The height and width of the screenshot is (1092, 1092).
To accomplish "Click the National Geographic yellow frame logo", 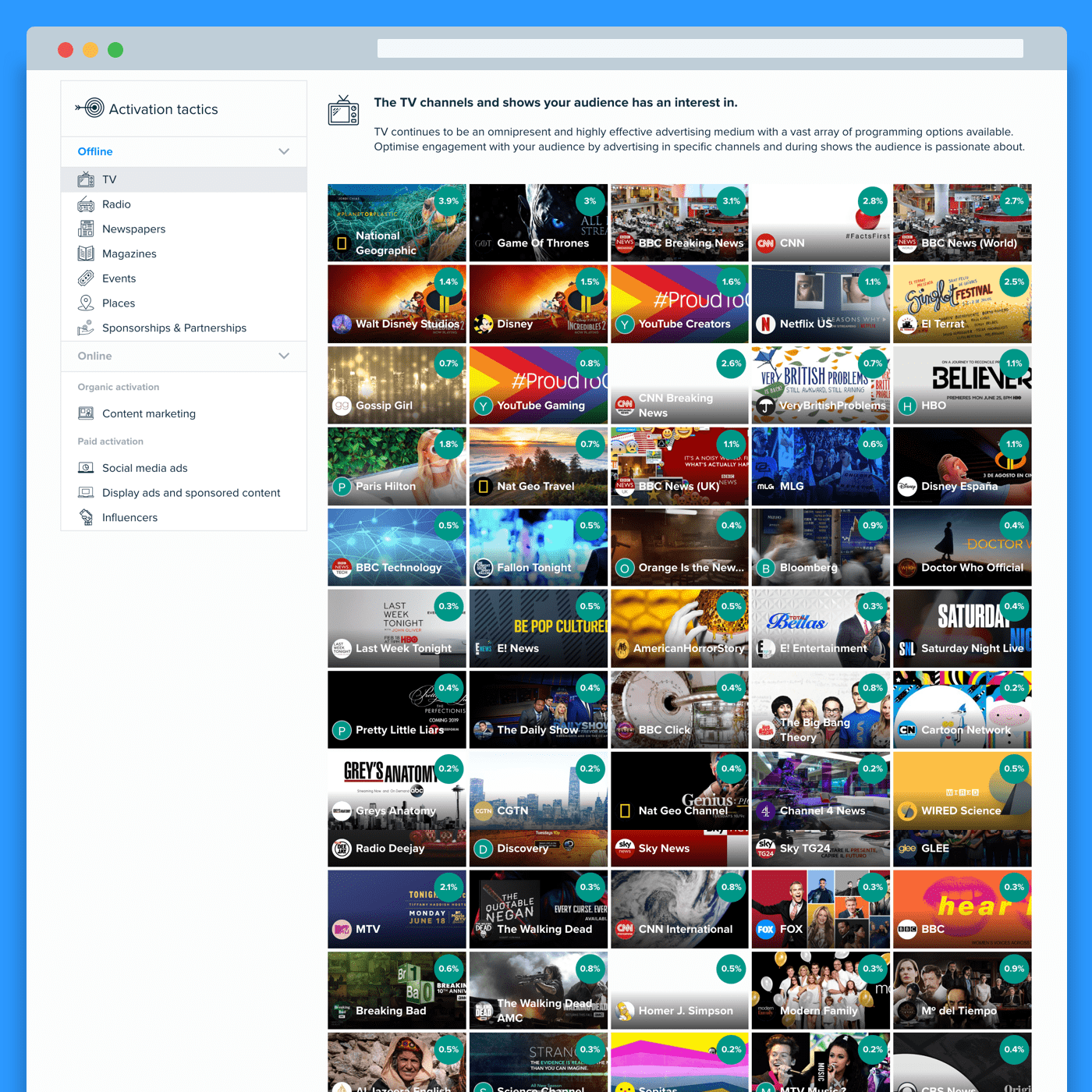I will click(342, 243).
